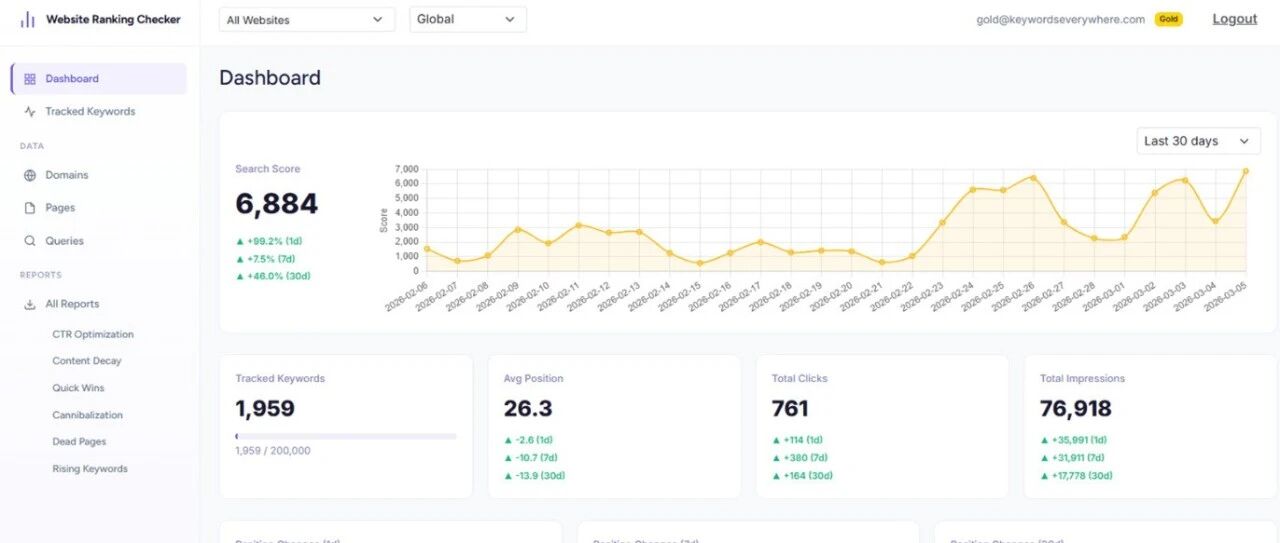Click the Tracked Keywords count 1,959

point(265,408)
